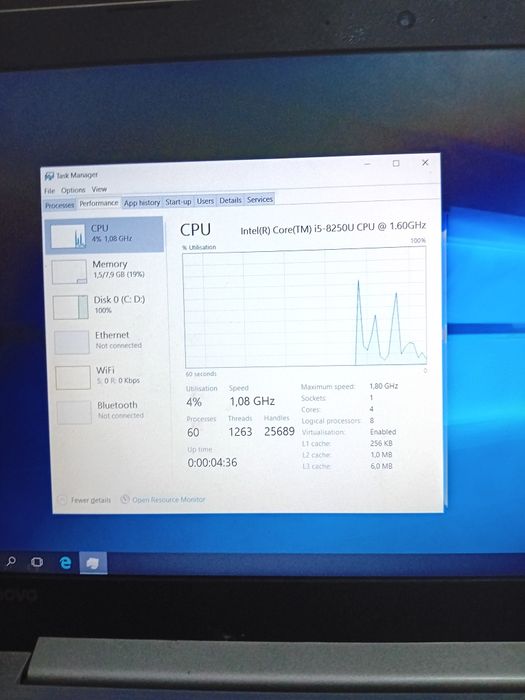The height and width of the screenshot is (700, 525).
Task: Switch to the Processes tab
Action: tap(59, 205)
